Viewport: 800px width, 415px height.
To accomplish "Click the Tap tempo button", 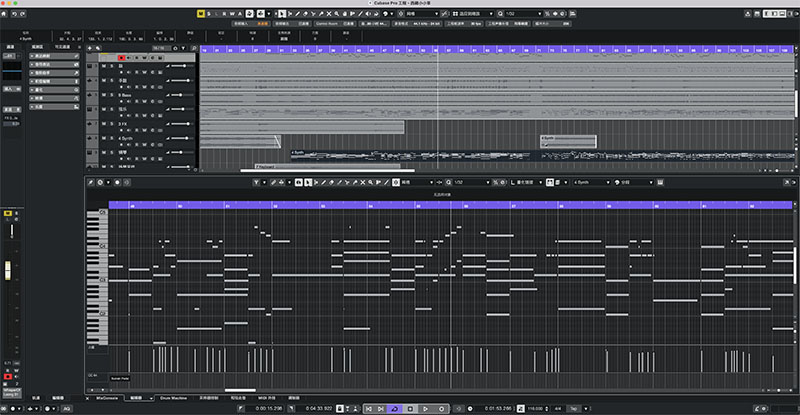I will pyautogui.click(x=574, y=409).
